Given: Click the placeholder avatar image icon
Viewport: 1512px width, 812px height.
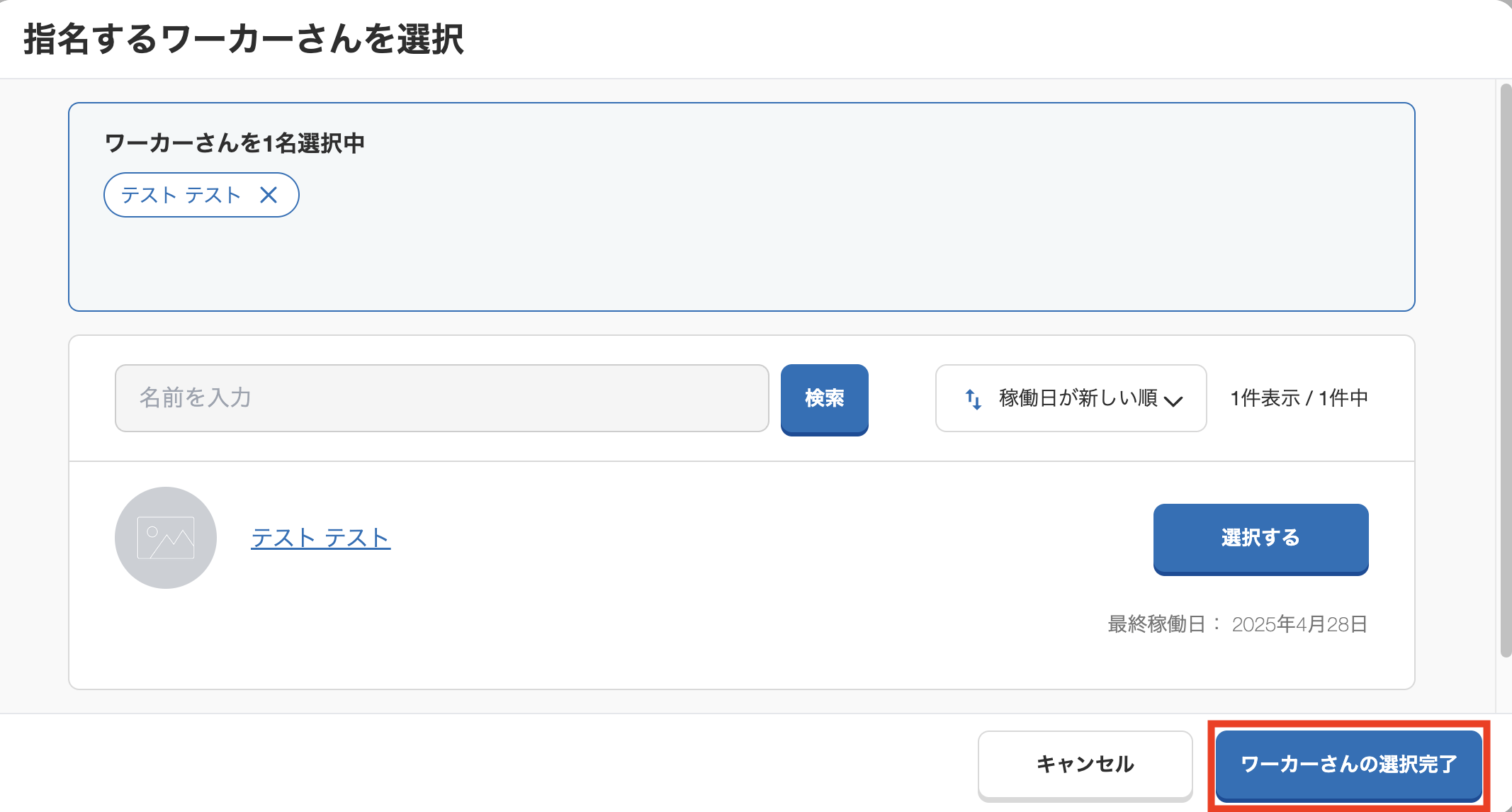Looking at the screenshot, I should (x=165, y=537).
